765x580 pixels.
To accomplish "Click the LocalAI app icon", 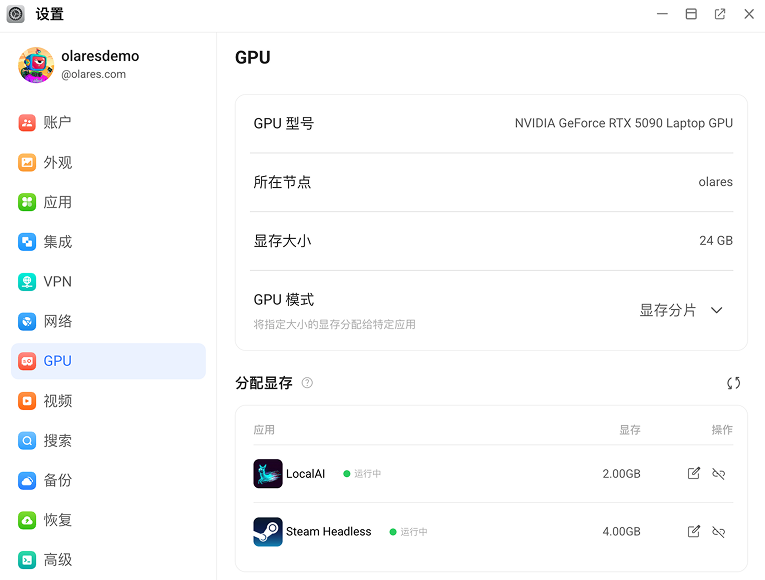I will coord(268,474).
